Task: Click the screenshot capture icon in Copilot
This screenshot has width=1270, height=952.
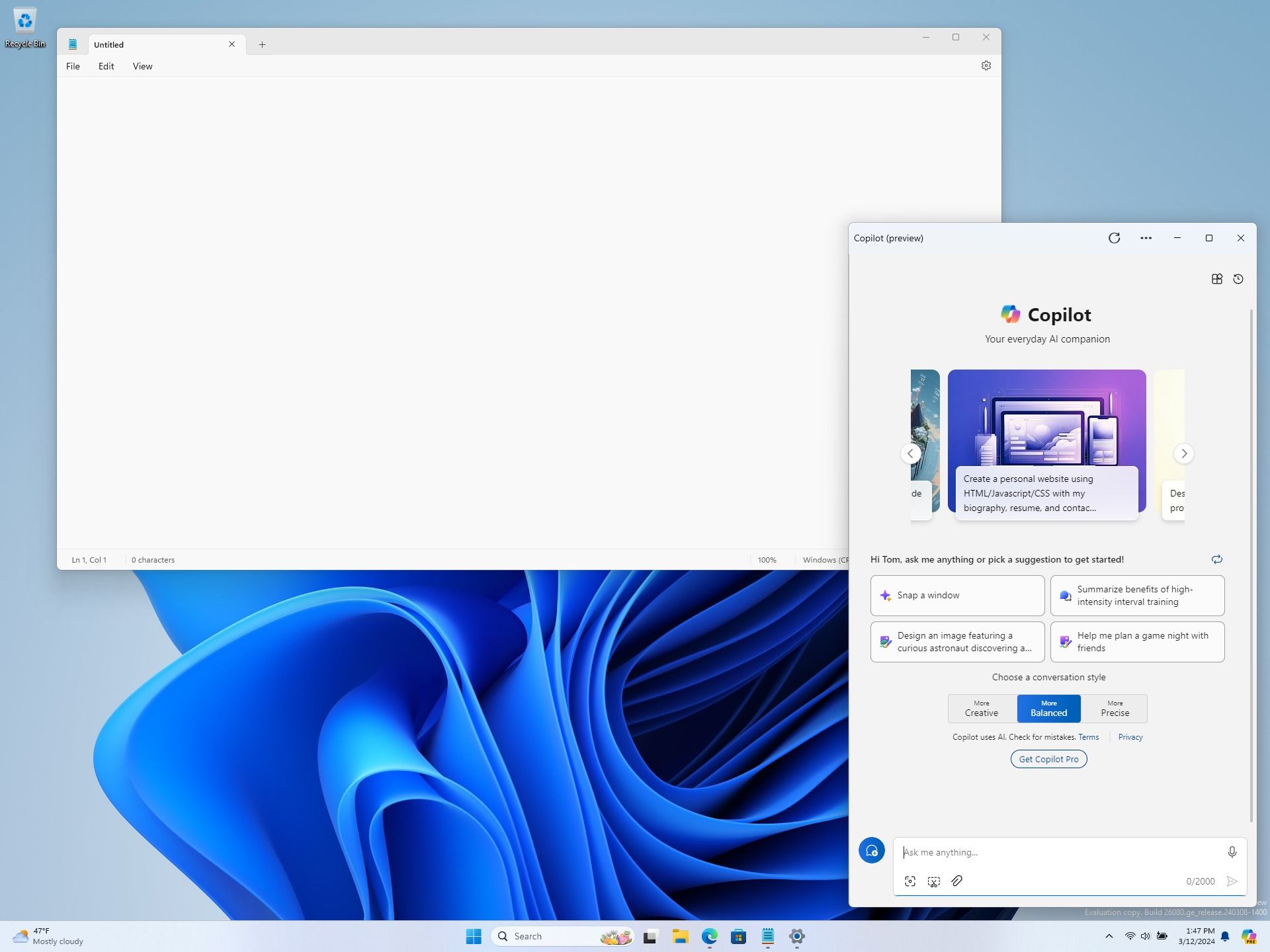Action: (910, 881)
